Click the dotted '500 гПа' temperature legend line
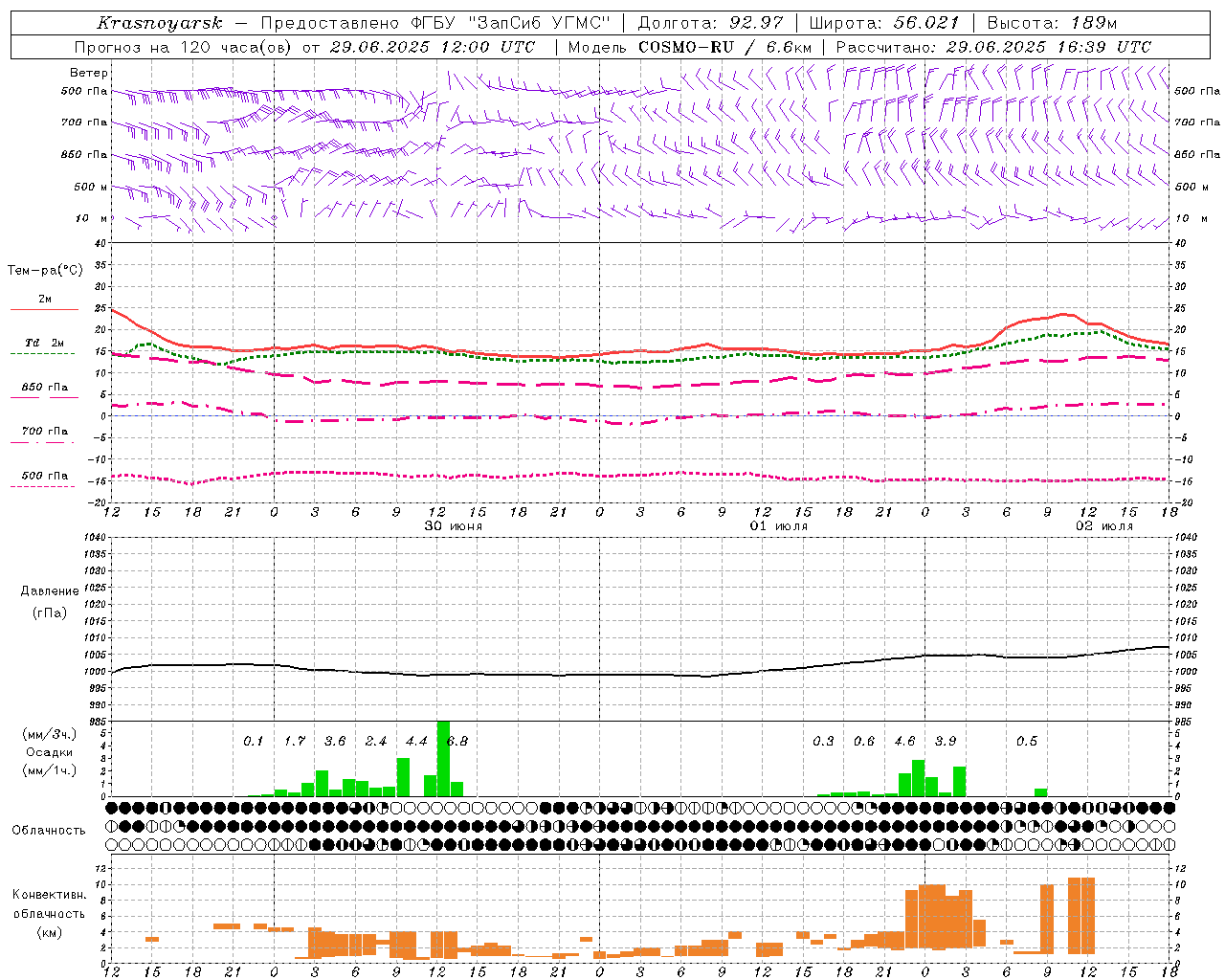The image size is (1225, 980). [x=43, y=486]
